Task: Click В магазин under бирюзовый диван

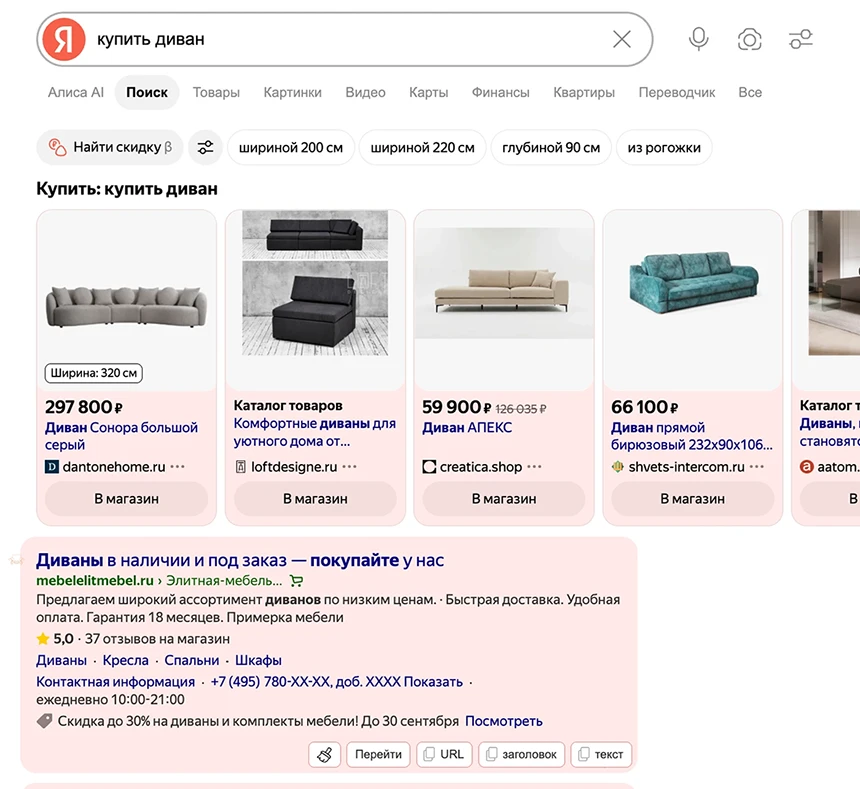Action: point(692,499)
